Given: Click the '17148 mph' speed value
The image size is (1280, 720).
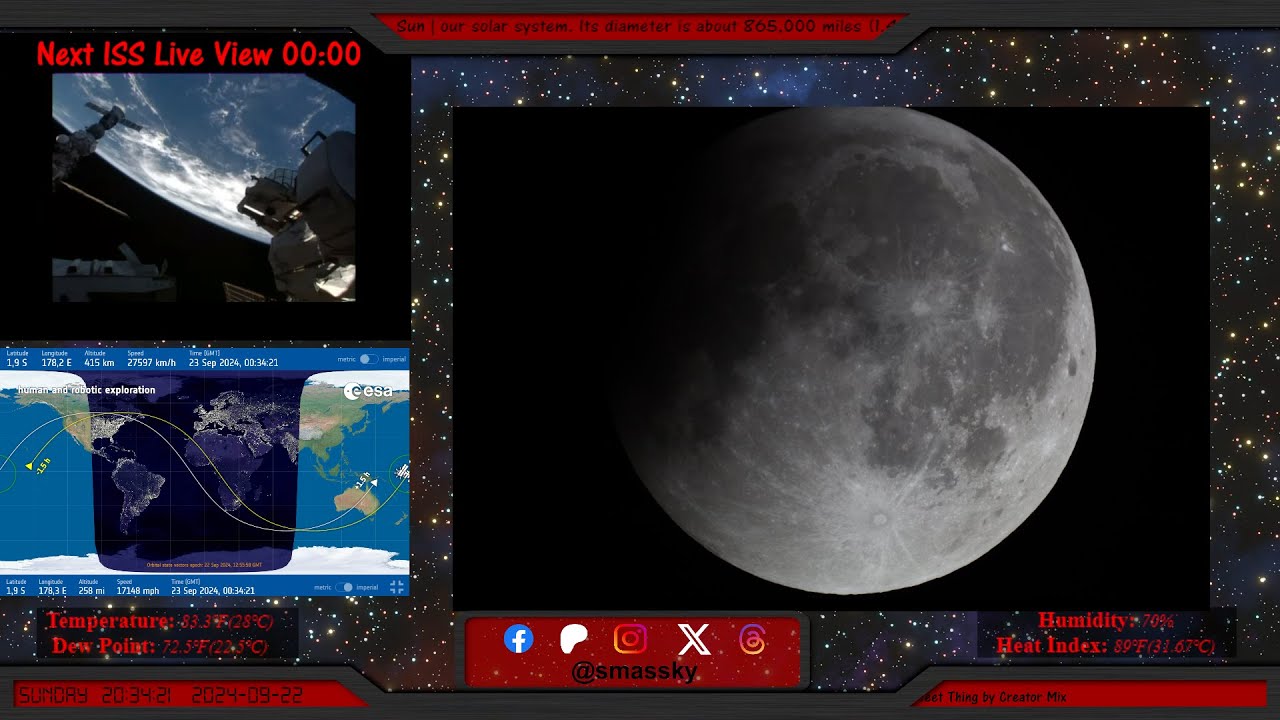Looking at the screenshot, I should (138, 591).
